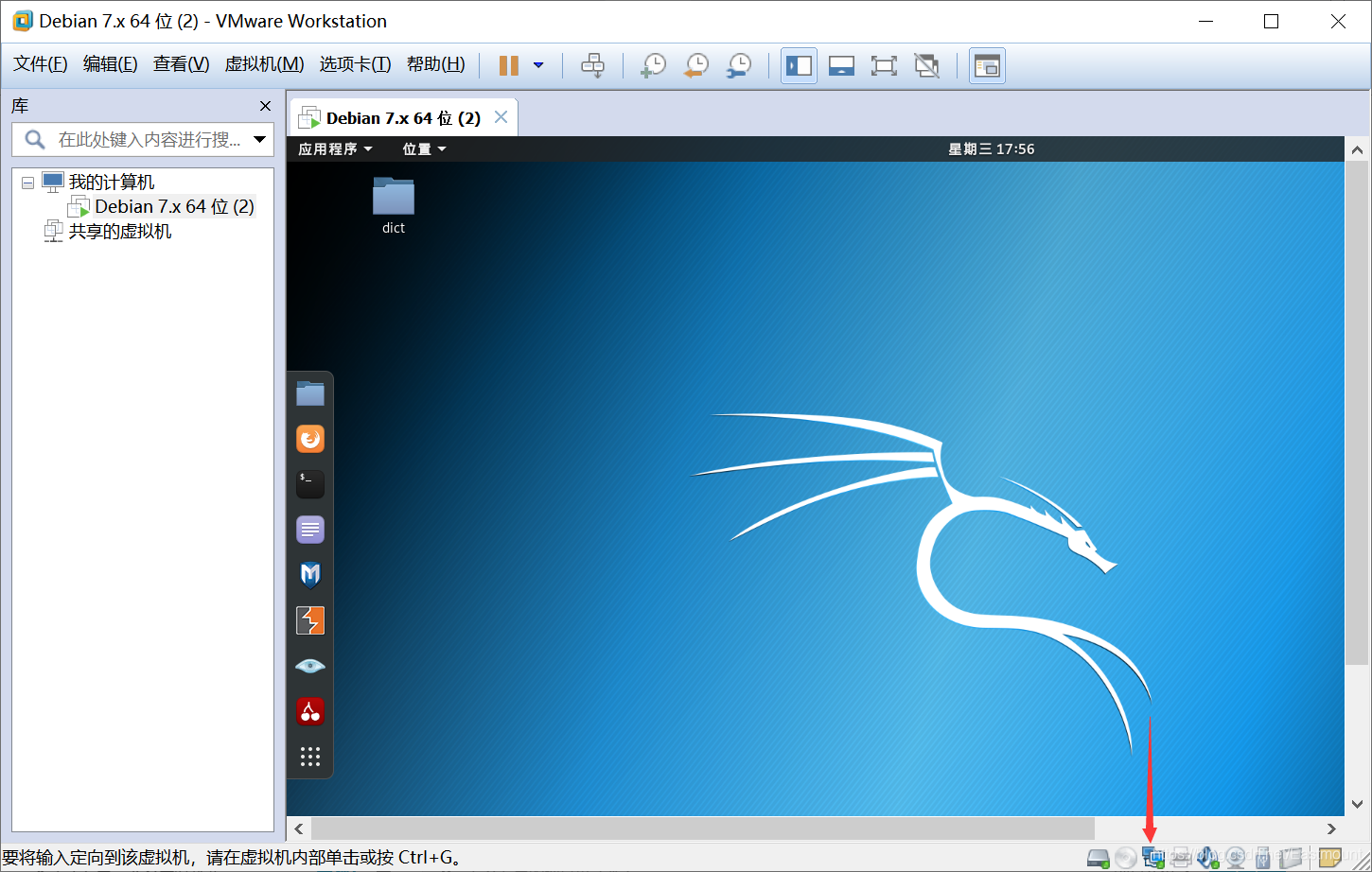Open the 应用程序 menu in Kali
Viewport: 1372px width, 872px height.
tap(335, 148)
